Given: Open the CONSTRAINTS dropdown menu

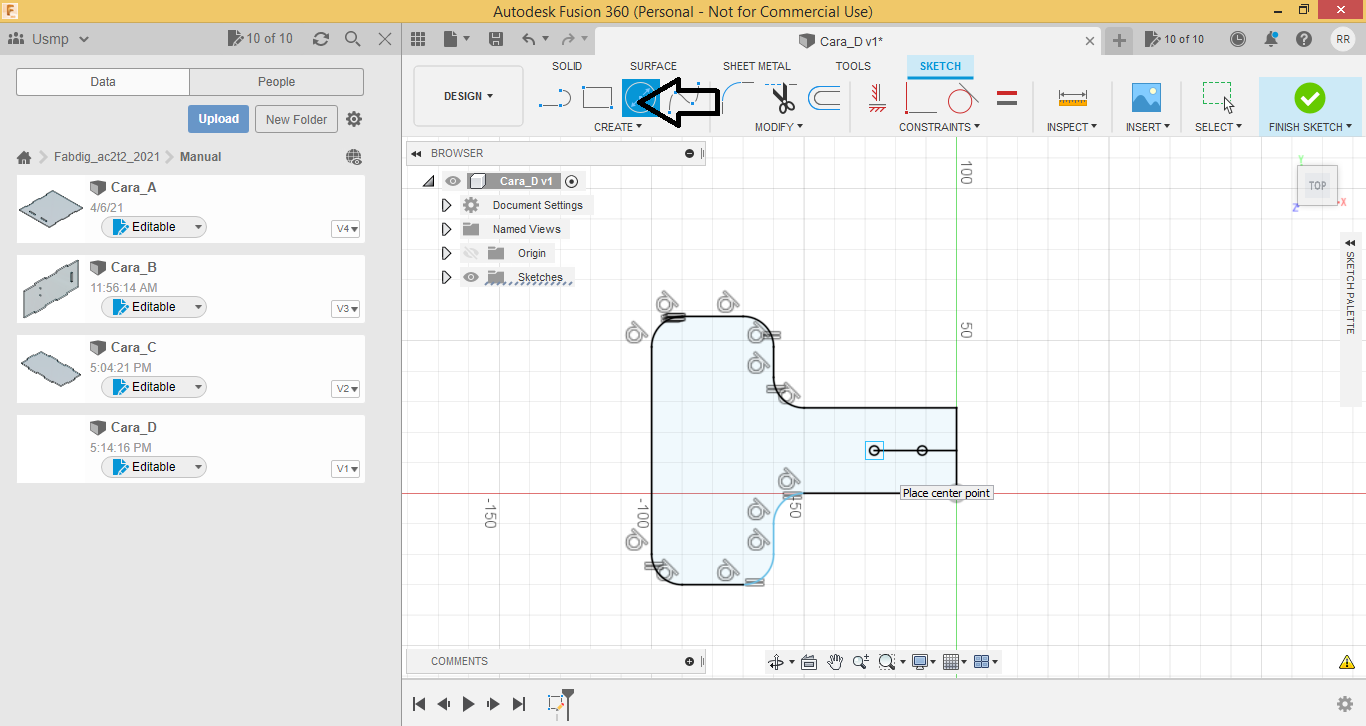Looking at the screenshot, I should tap(939, 127).
